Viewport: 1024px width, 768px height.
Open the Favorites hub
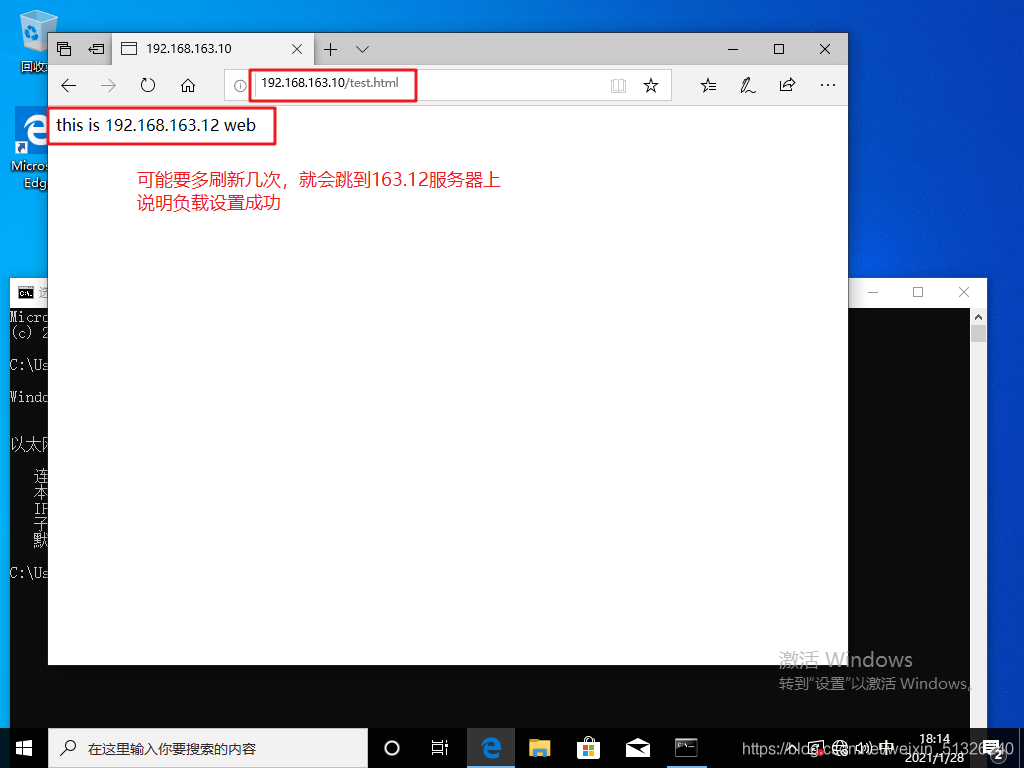click(709, 85)
